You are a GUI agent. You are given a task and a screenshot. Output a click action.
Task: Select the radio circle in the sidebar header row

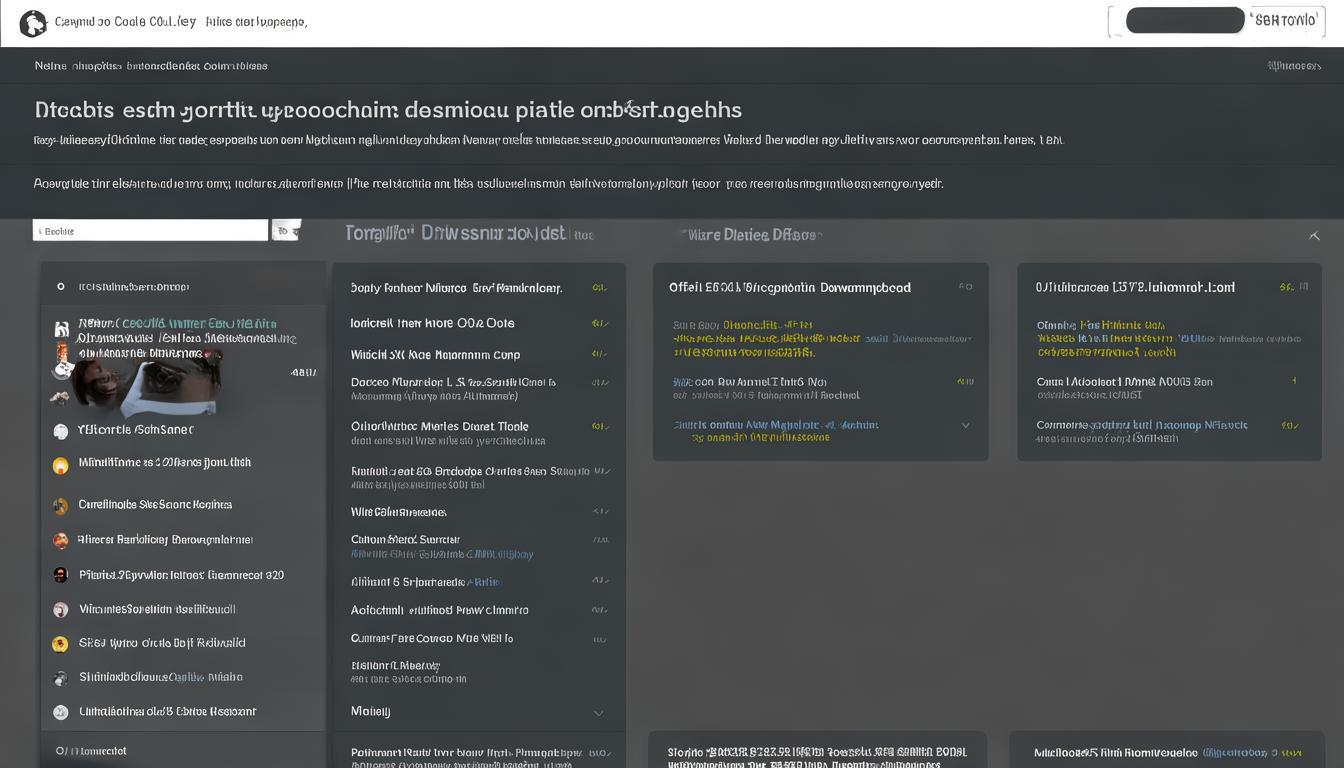tap(61, 287)
